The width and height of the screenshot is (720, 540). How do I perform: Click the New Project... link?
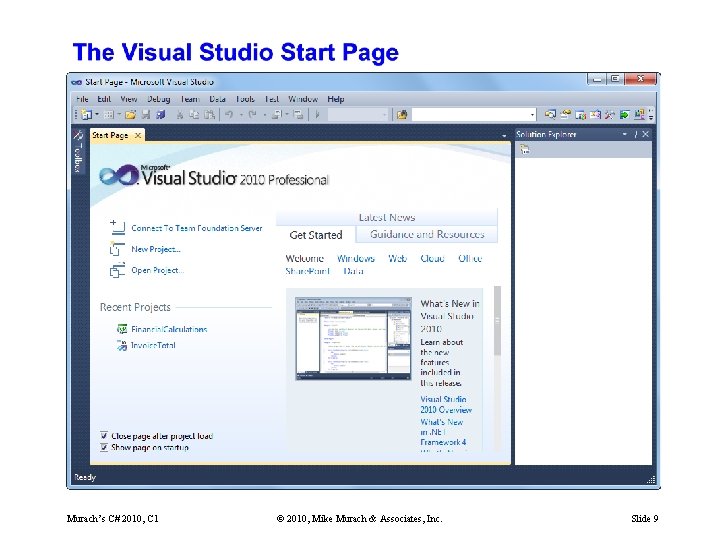(156, 249)
